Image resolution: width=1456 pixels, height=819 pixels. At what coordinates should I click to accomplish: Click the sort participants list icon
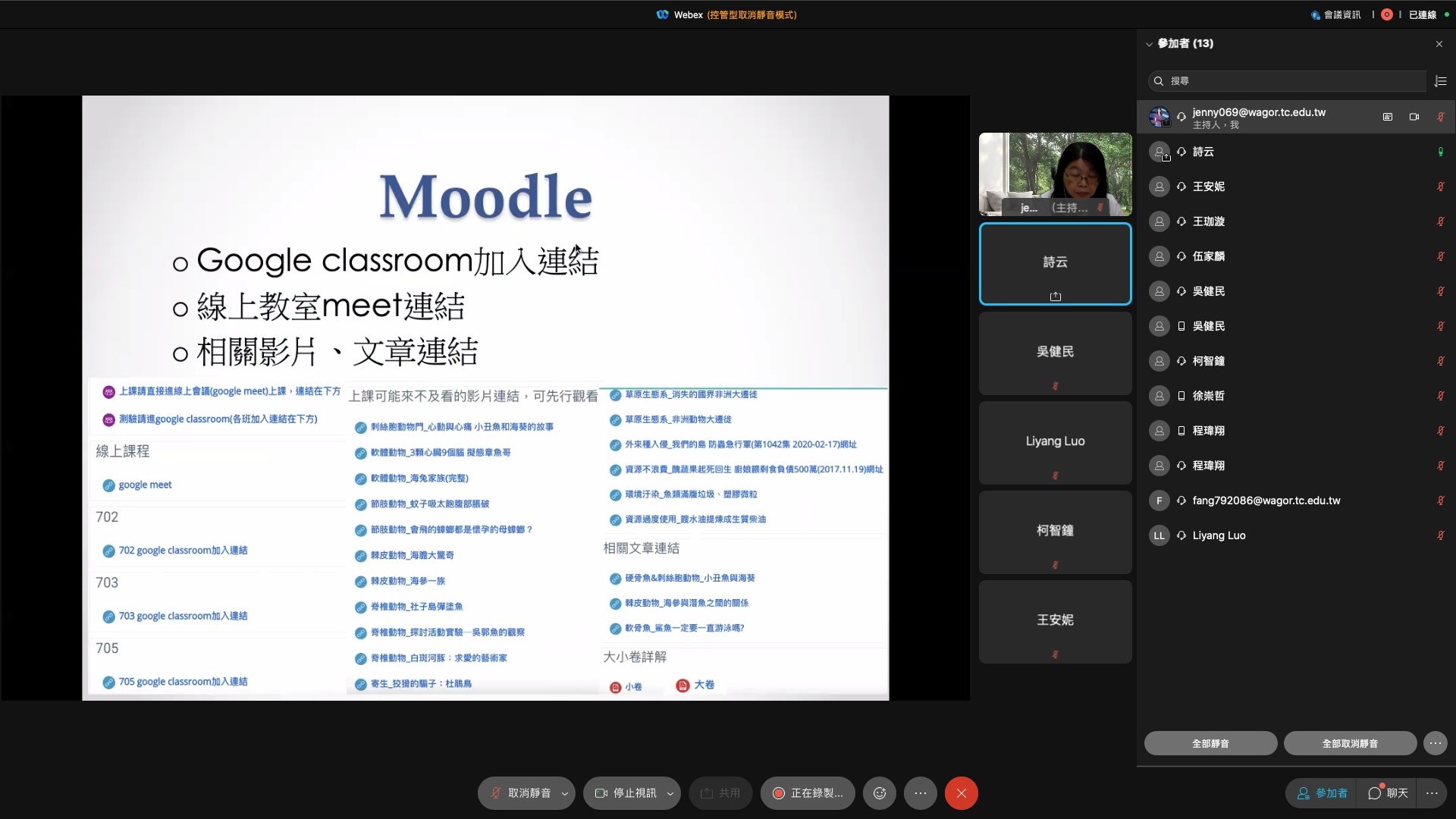1441,81
